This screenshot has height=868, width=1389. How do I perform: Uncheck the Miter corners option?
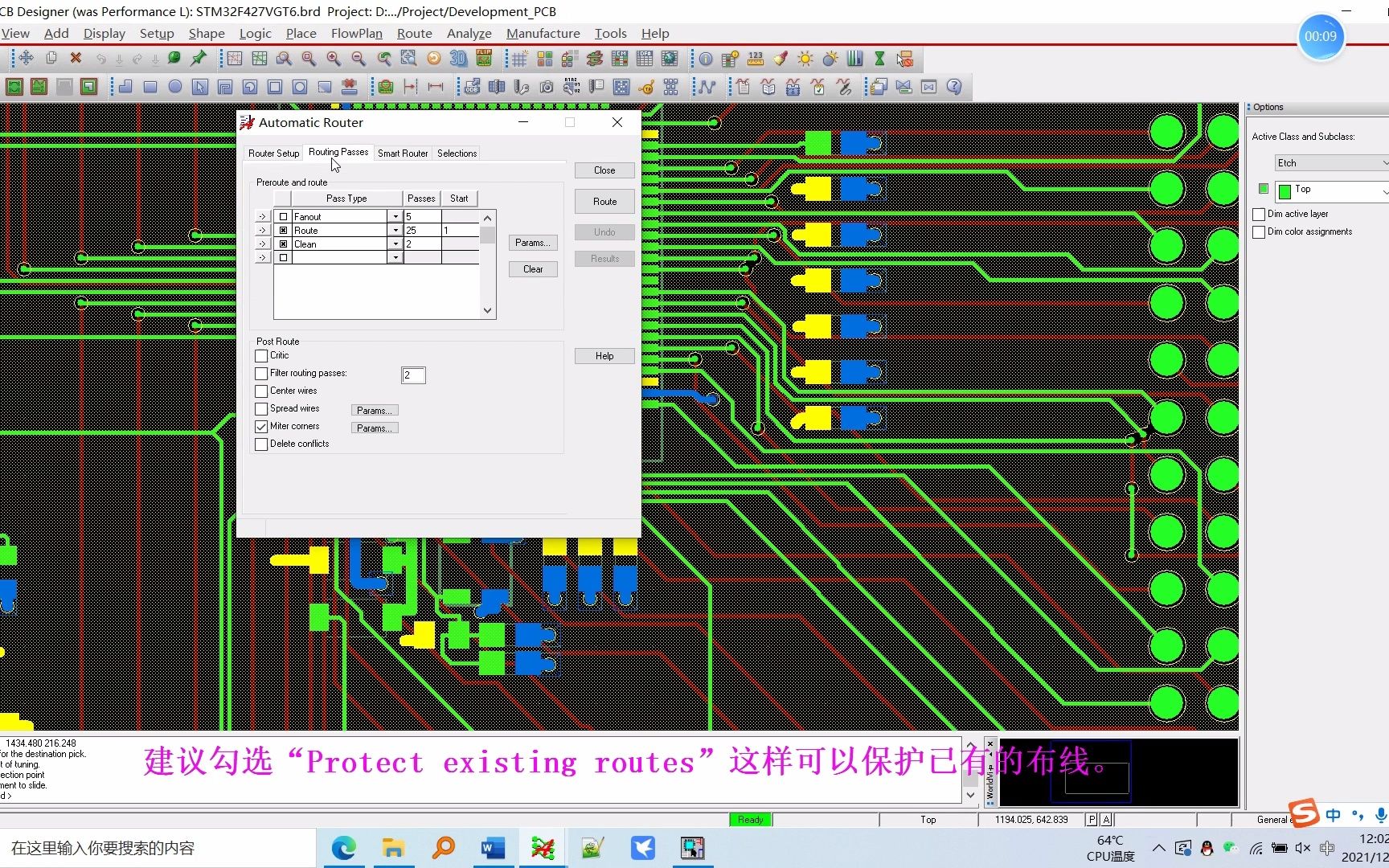coord(260,426)
